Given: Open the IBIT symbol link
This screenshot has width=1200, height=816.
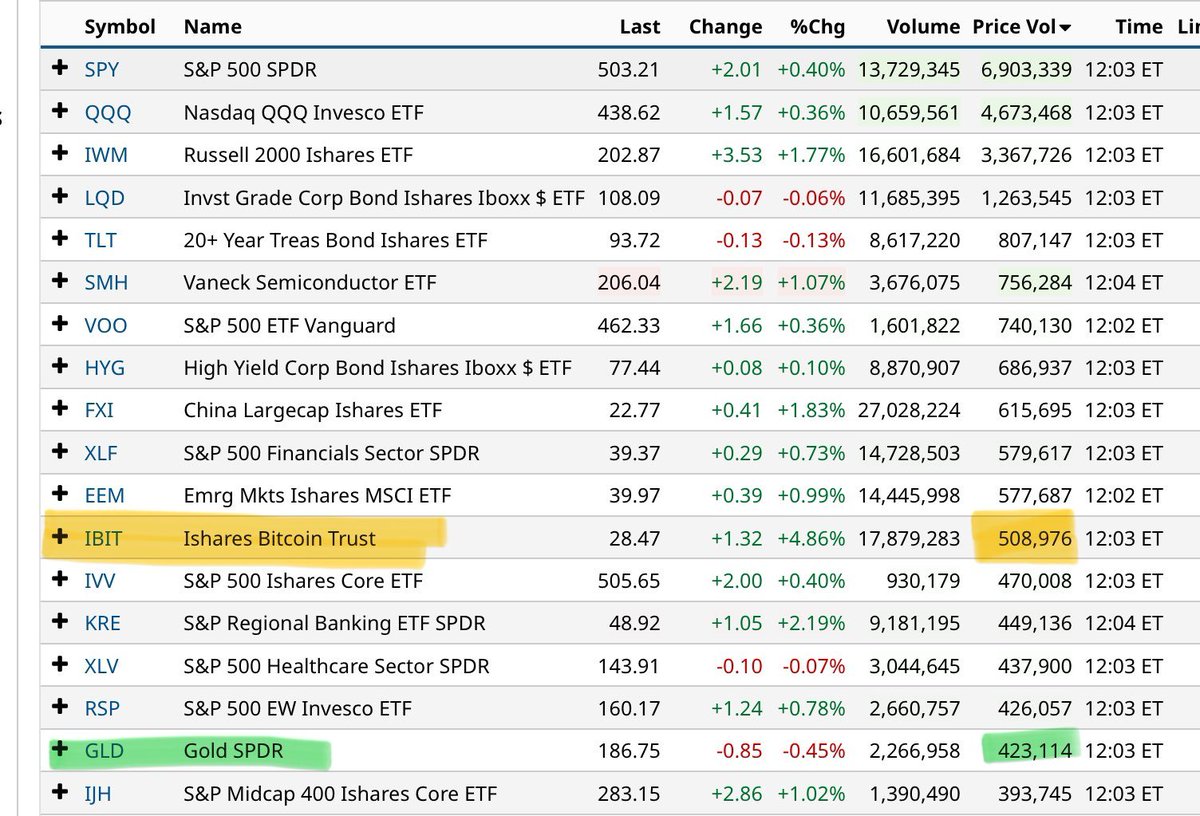Looking at the screenshot, I should (x=103, y=539).
